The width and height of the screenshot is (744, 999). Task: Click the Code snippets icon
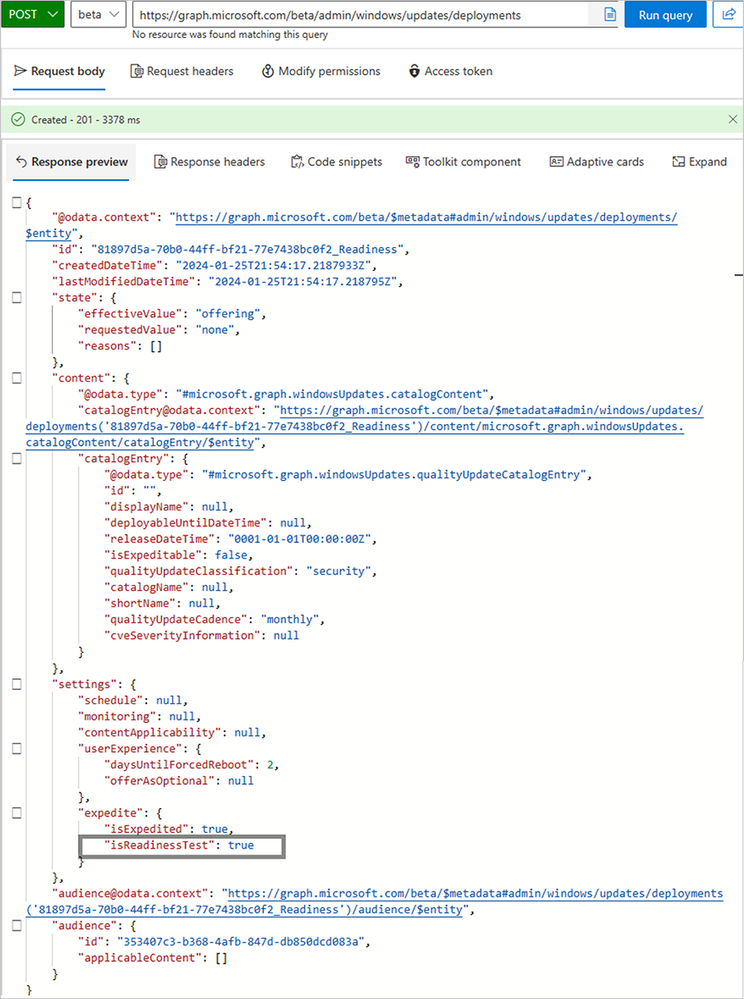pos(297,162)
